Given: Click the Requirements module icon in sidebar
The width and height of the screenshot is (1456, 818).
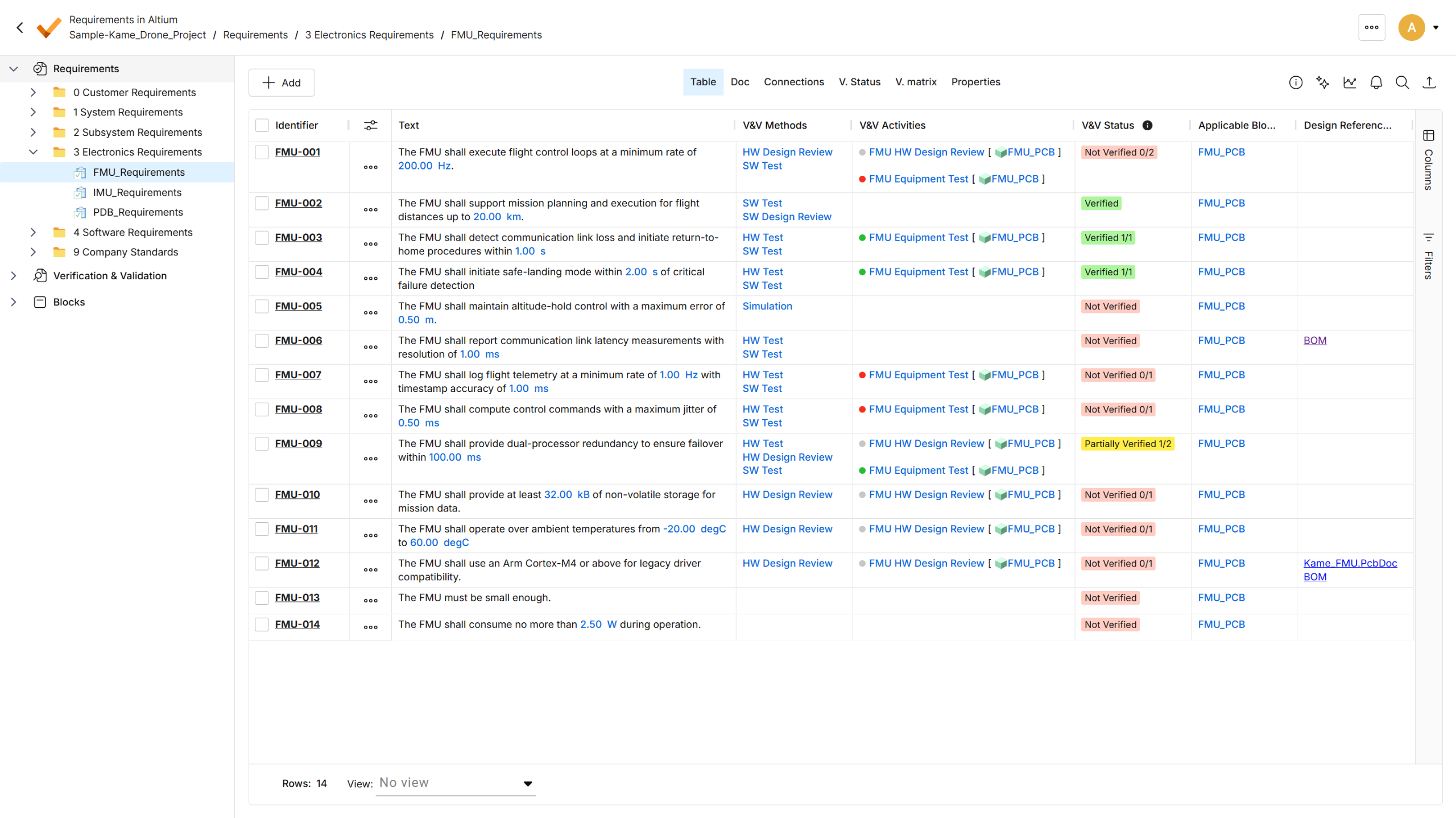Looking at the screenshot, I should (x=40, y=69).
